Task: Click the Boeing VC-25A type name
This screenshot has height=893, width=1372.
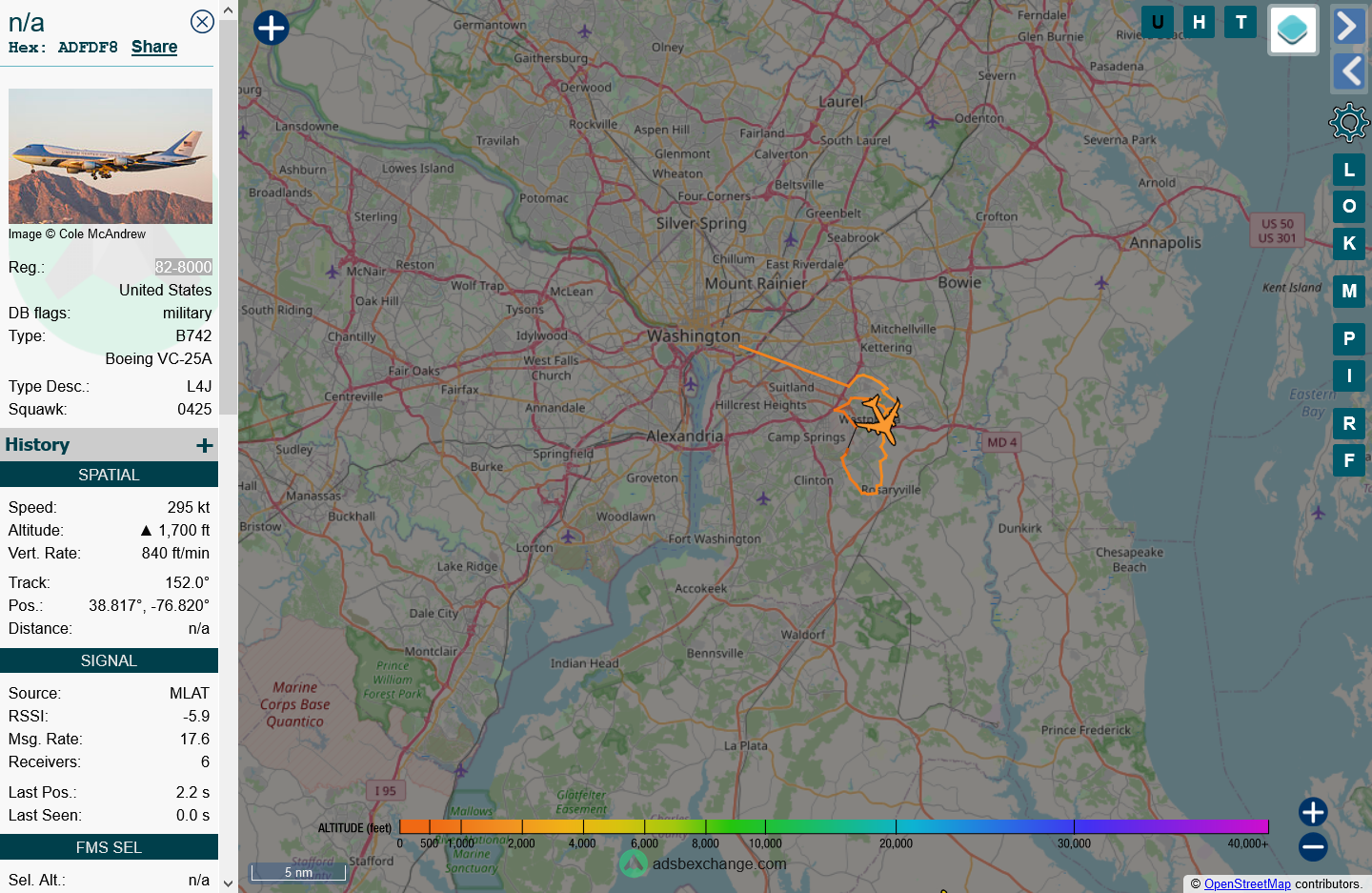Action: (159, 358)
